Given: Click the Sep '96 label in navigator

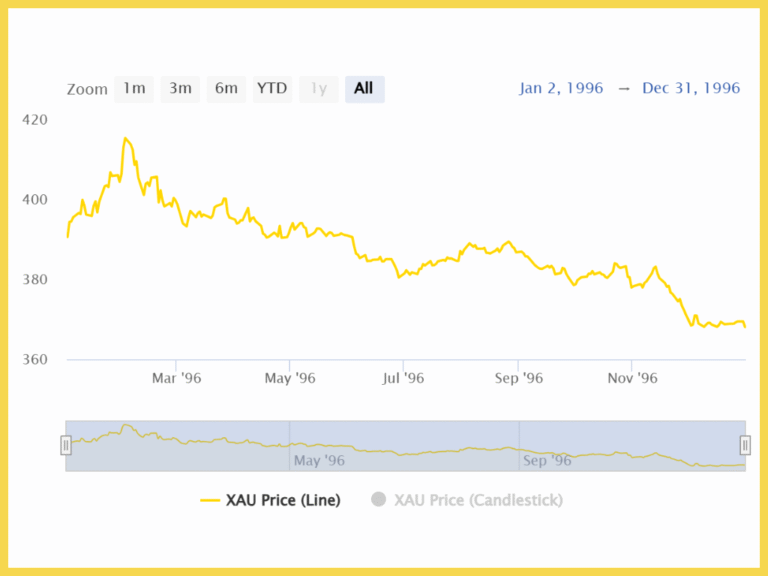Looking at the screenshot, I should [547, 461].
